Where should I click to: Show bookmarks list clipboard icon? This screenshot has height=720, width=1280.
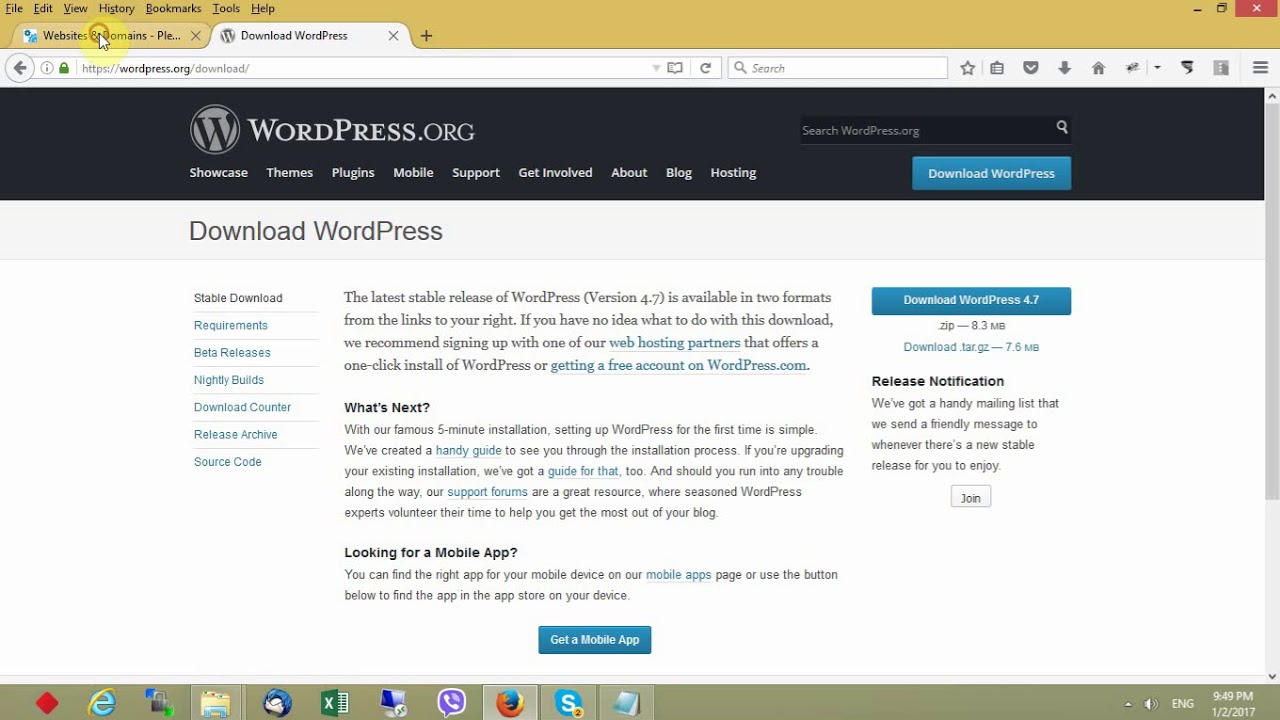[x=997, y=68]
